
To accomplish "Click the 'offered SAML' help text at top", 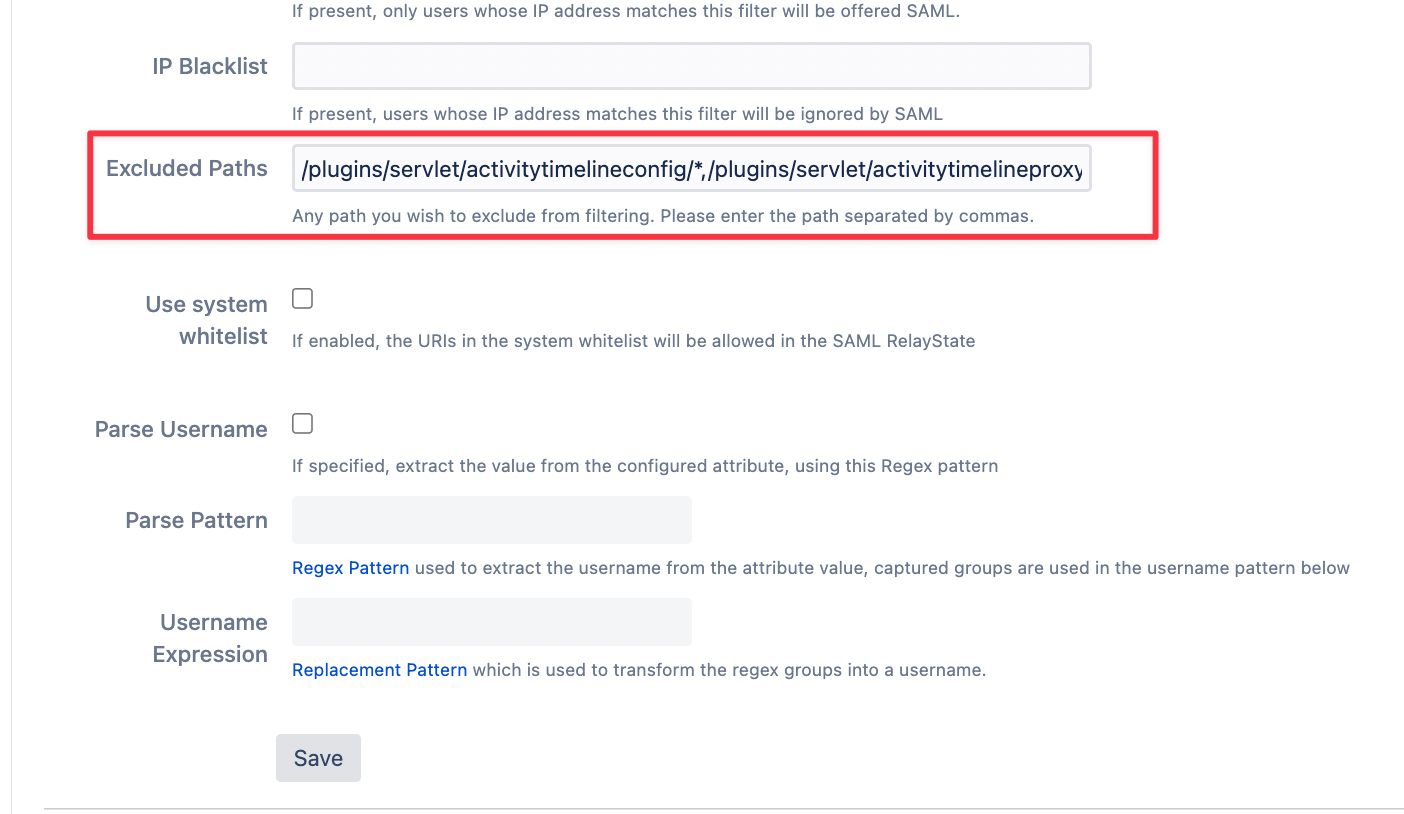I will [625, 13].
